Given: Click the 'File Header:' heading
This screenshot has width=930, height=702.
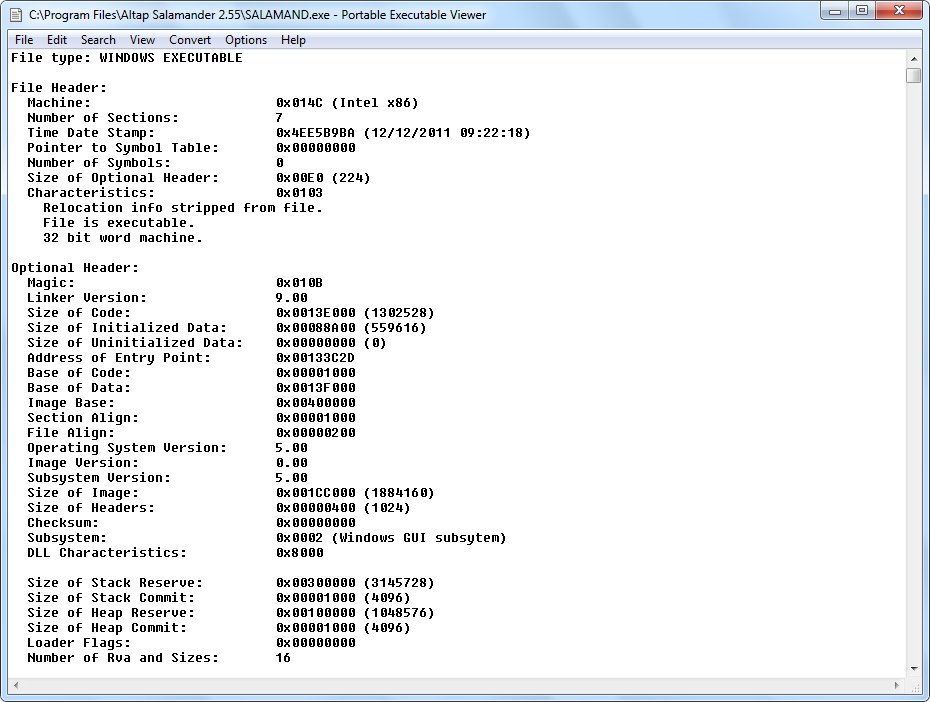Looking at the screenshot, I should point(59,88).
